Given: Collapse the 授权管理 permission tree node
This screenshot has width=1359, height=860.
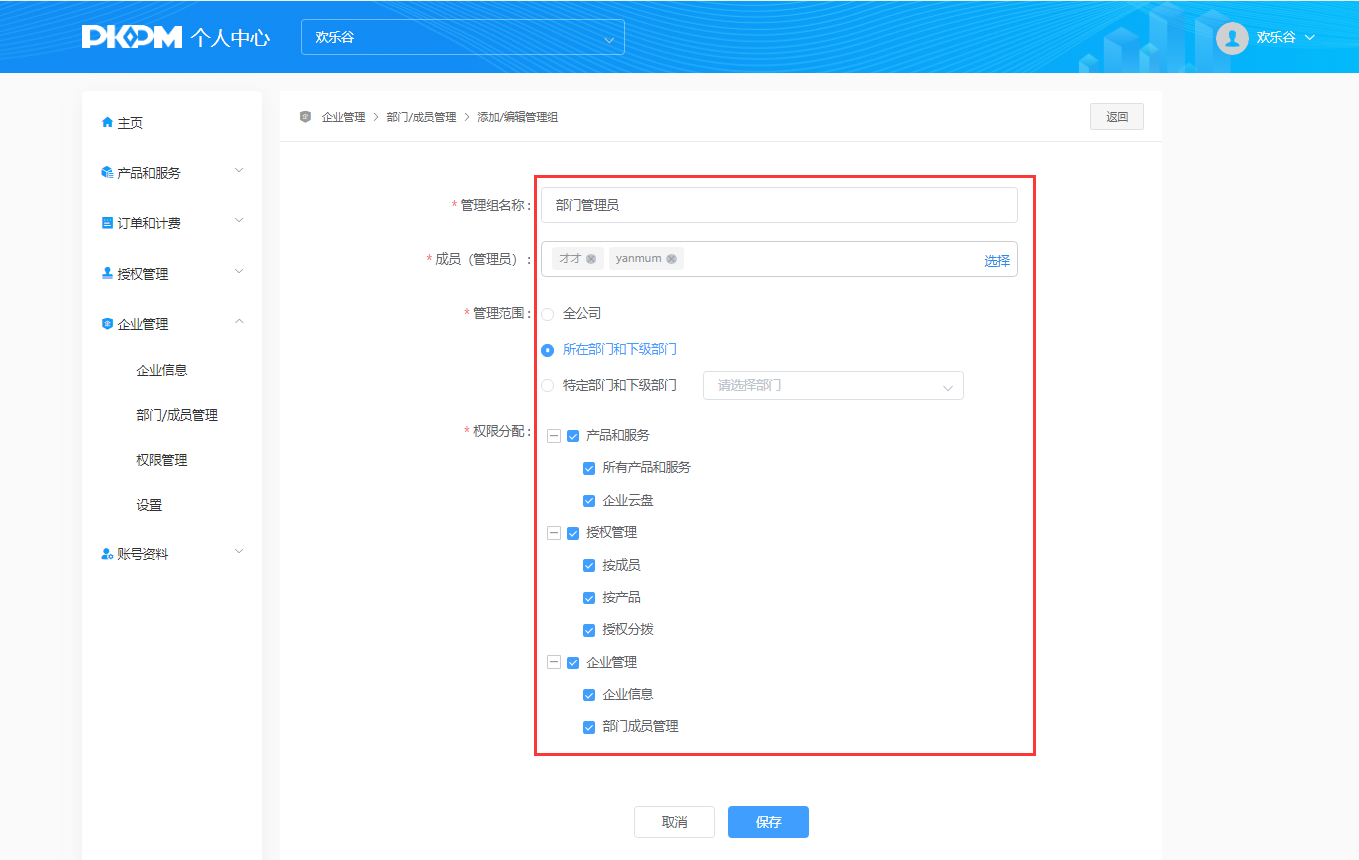Looking at the screenshot, I should click(553, 533).
